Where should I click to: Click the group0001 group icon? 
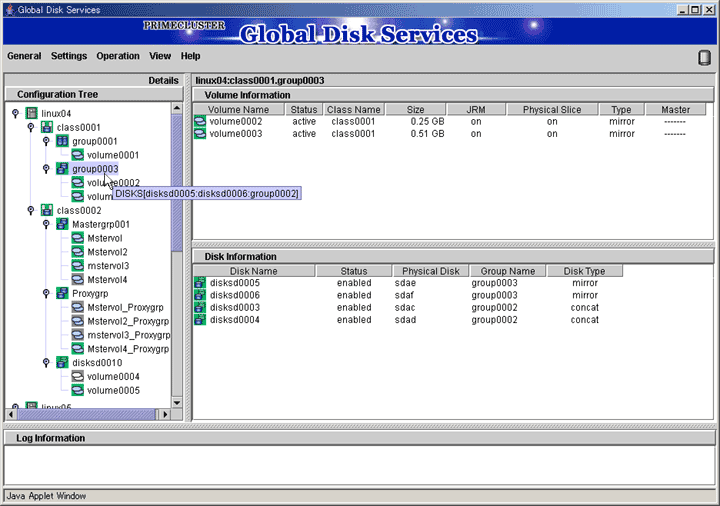[x=62, y=141]
